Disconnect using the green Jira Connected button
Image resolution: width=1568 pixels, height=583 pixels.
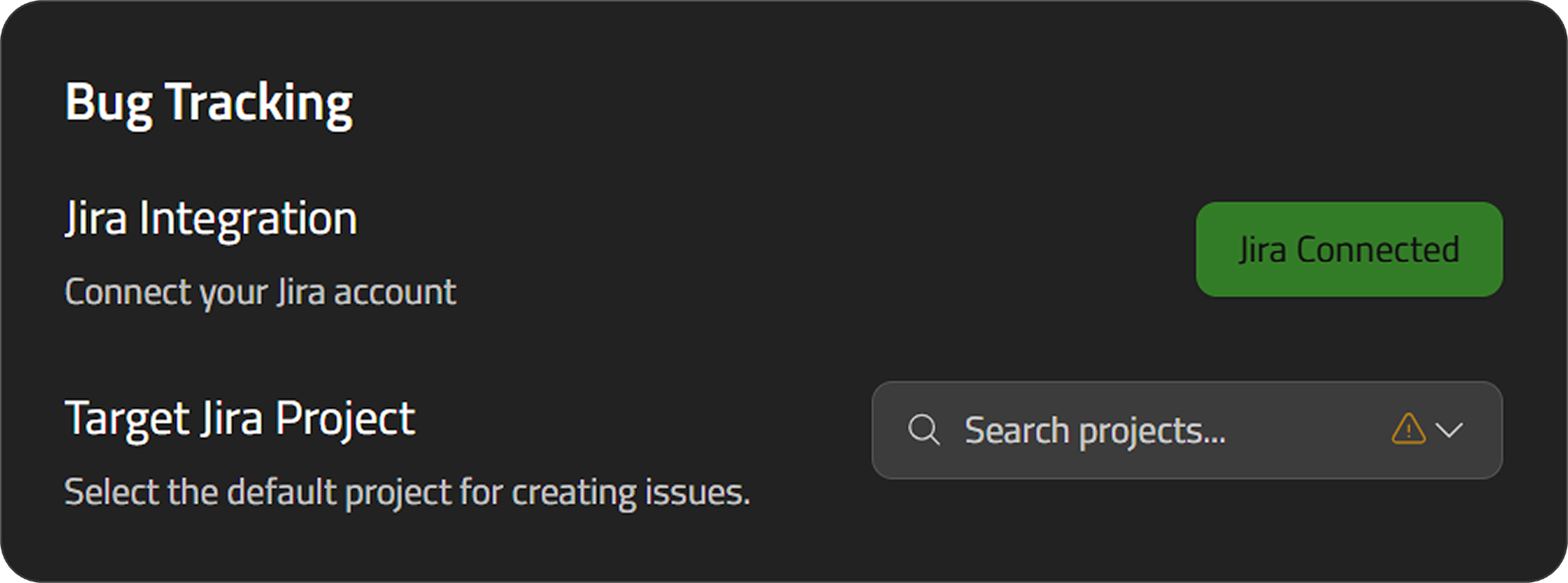point(1349,249)
